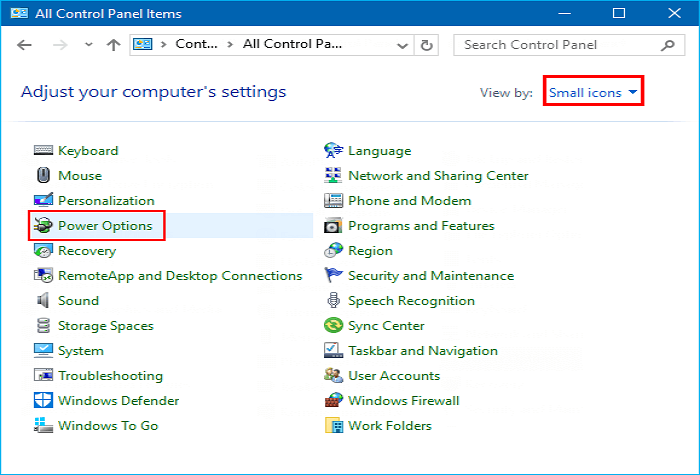700x475 pixels.
Task: Go up one level with the up arrow
Action: tap(113, 45)
